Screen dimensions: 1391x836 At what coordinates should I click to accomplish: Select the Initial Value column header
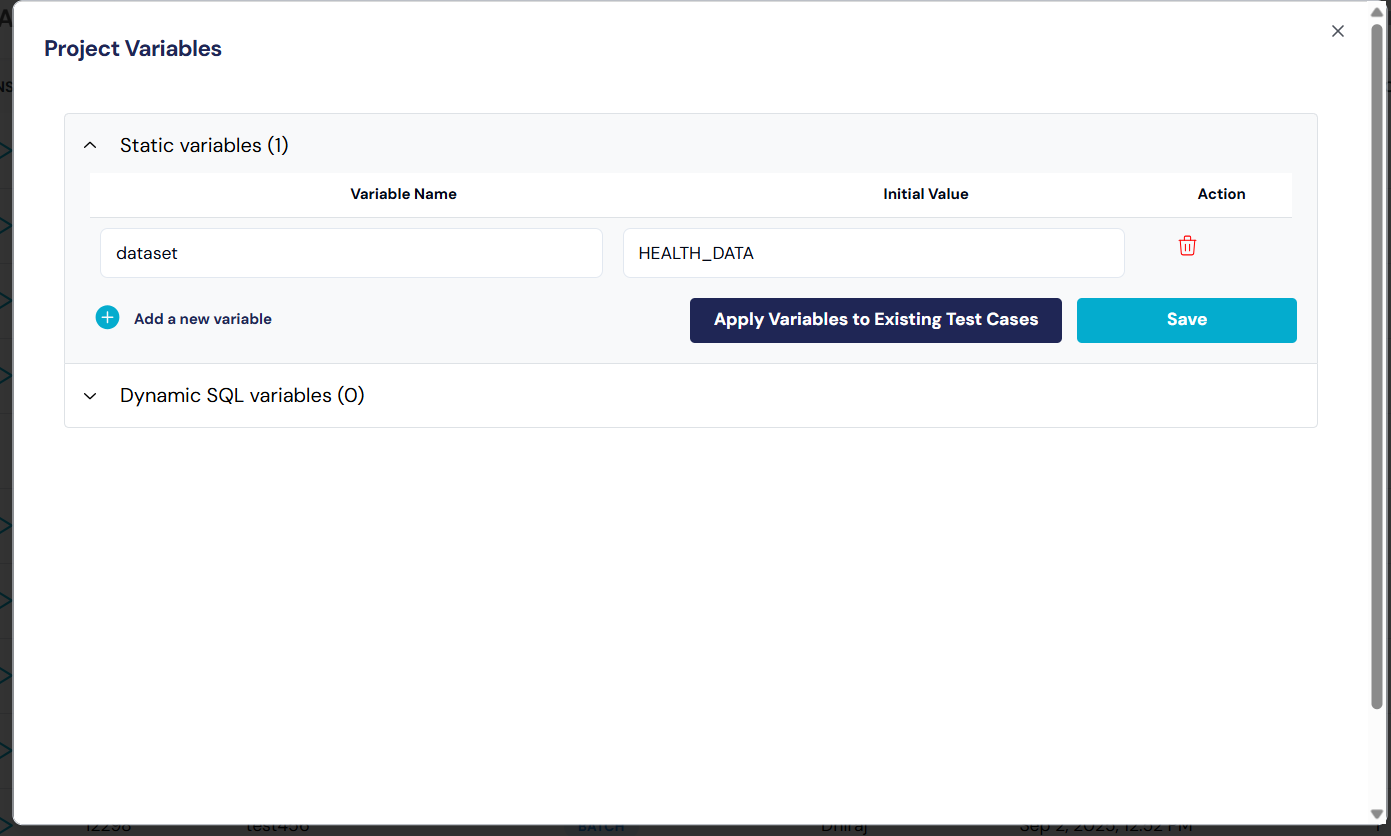[x=925, y=194]
